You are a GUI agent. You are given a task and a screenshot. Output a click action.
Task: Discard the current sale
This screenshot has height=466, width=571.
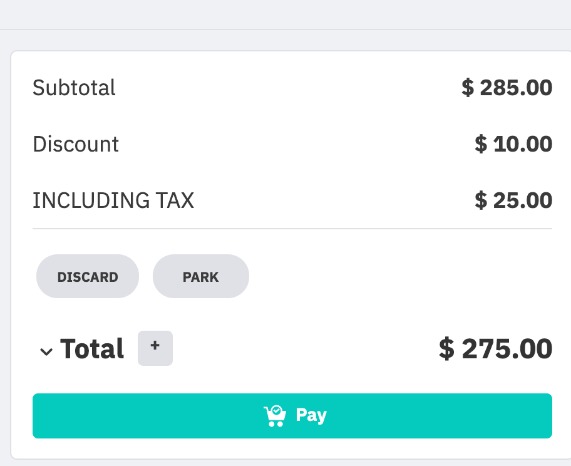coord(87,276)
